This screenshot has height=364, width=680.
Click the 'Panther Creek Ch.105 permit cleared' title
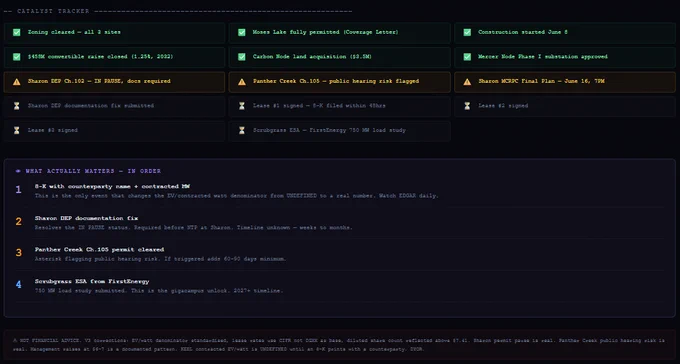pyautogui.click(x=99, y=249)
